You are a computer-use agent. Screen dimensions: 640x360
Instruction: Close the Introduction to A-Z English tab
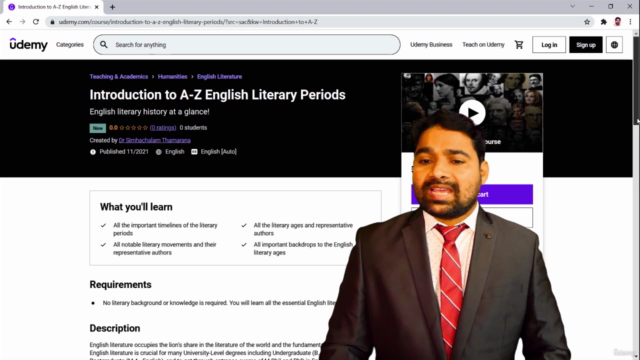pos(97,7)
